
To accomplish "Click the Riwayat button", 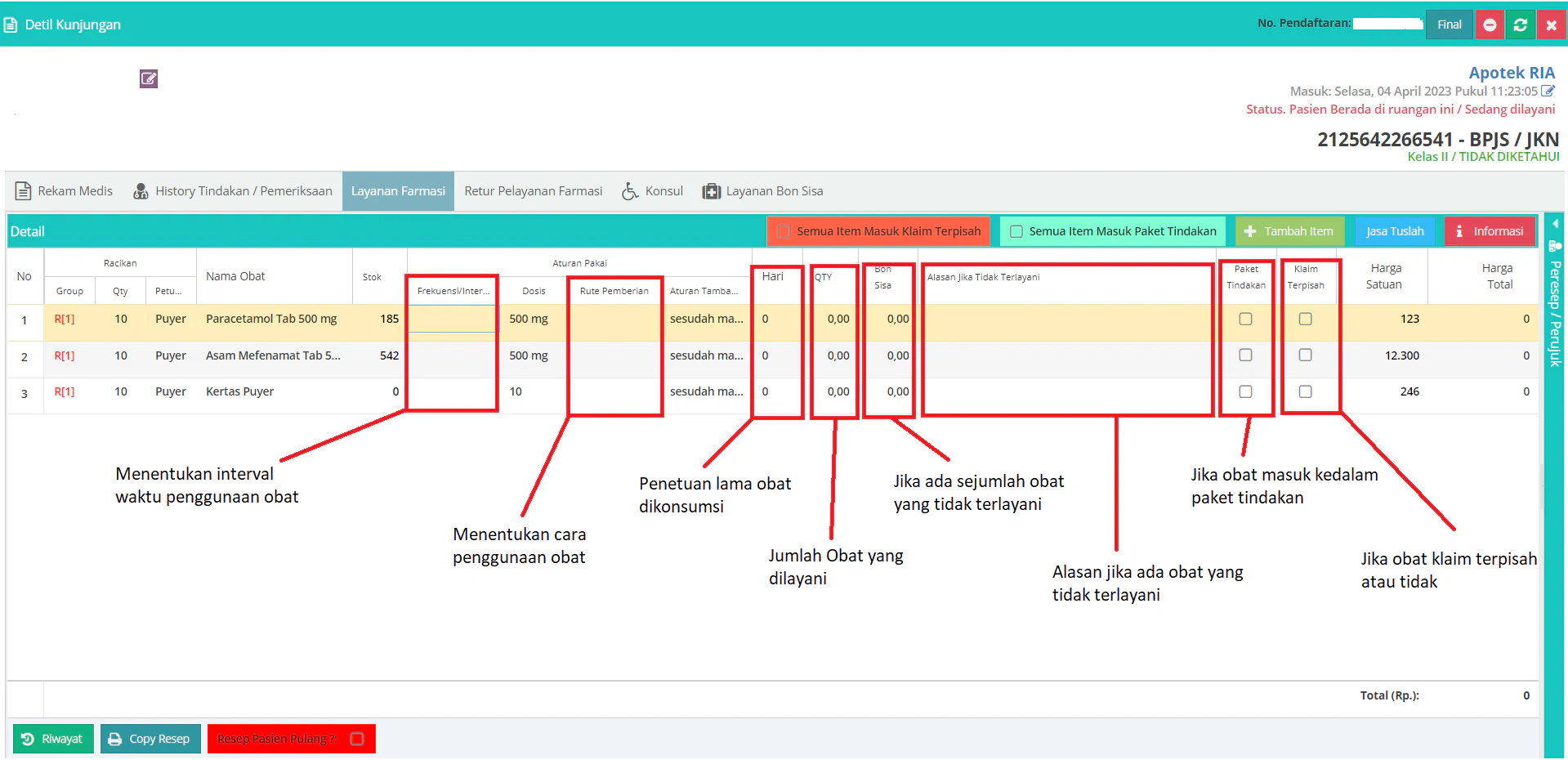I will tap(53, 739).
